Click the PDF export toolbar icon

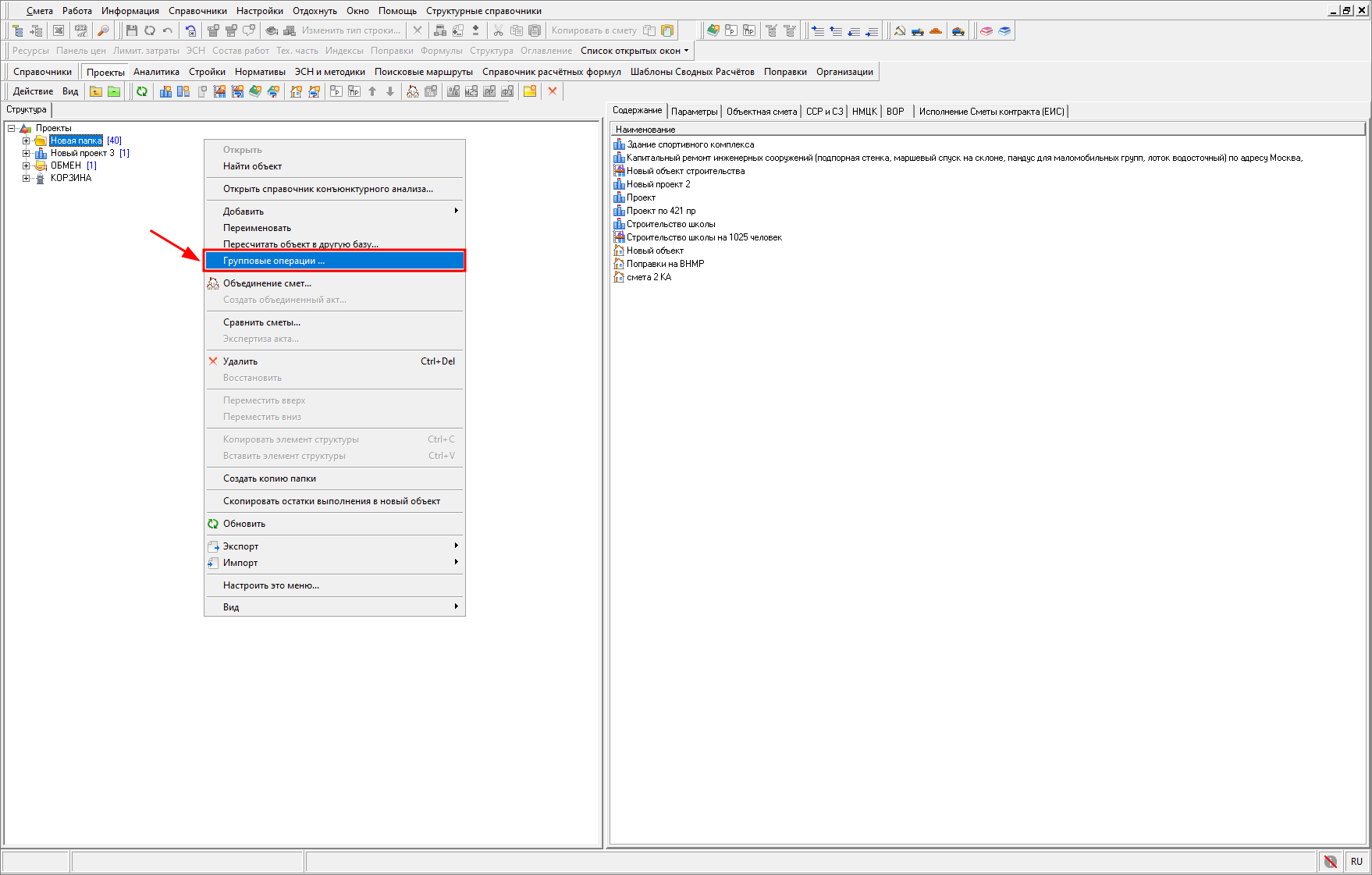coord(80,30)
